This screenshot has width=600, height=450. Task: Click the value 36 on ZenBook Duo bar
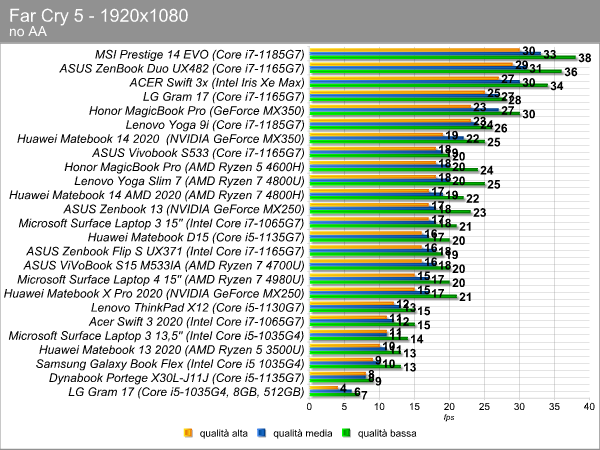pos(571,72)
